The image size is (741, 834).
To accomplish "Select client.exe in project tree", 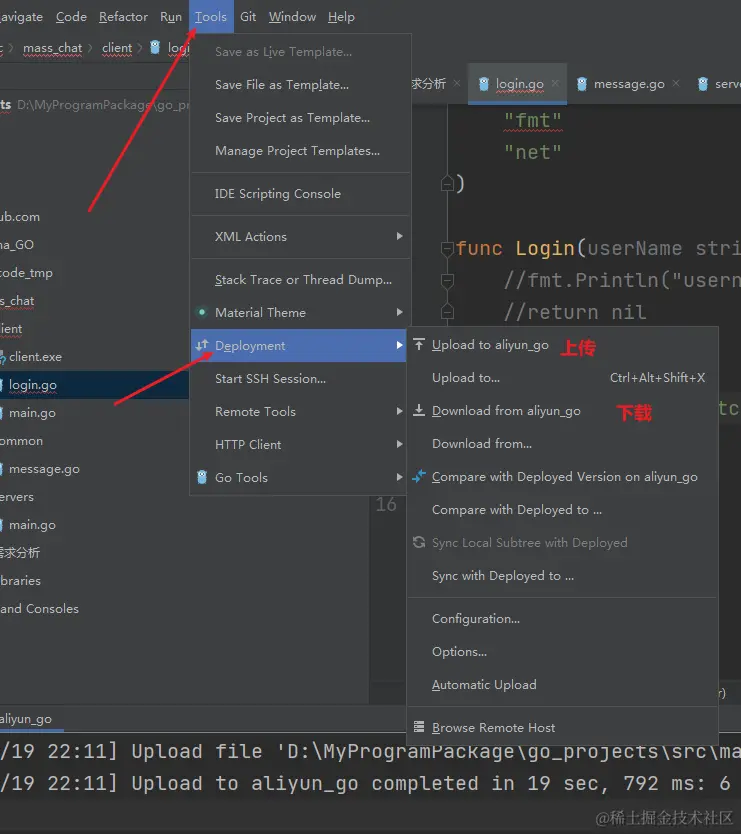I will pyautogui.click(x=35, y=357).
